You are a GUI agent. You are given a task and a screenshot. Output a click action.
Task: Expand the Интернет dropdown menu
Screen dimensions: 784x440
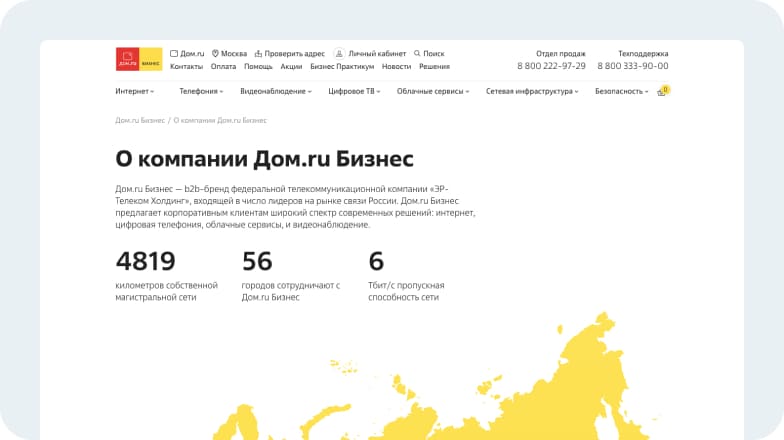coord(134,91)
